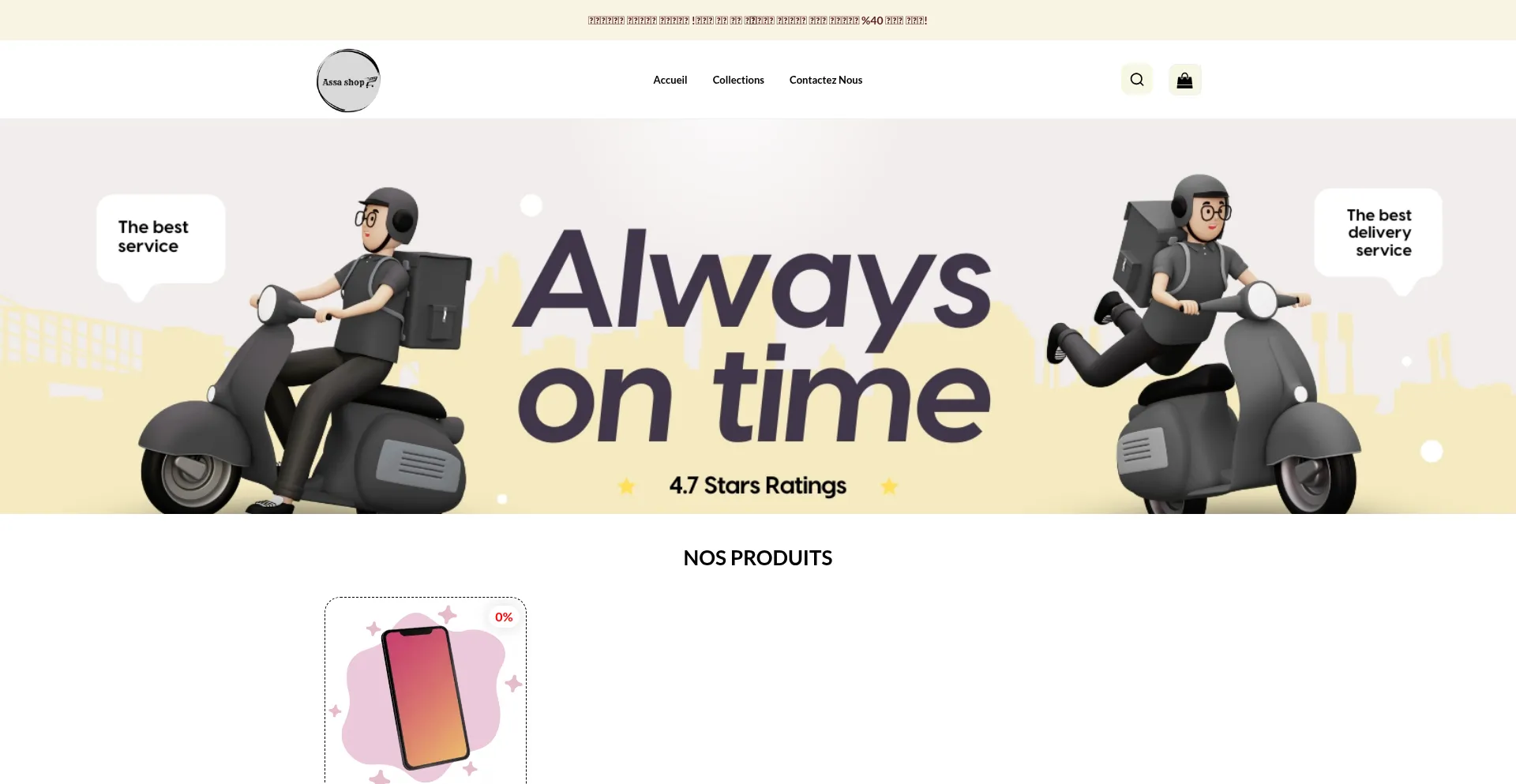This screenshot has height=784, width=1516.
Task: Click the Always on time banner headline
Action: tap(754, 336)
